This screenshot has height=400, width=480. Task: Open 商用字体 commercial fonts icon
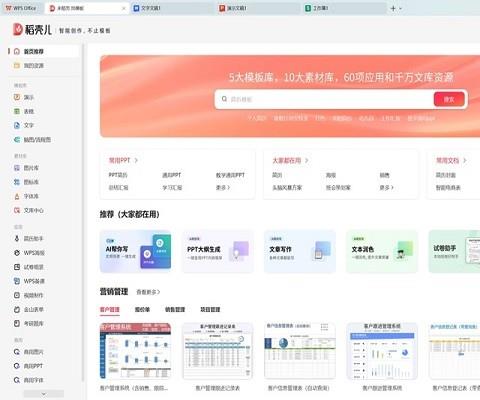click(x=17, y=380)
